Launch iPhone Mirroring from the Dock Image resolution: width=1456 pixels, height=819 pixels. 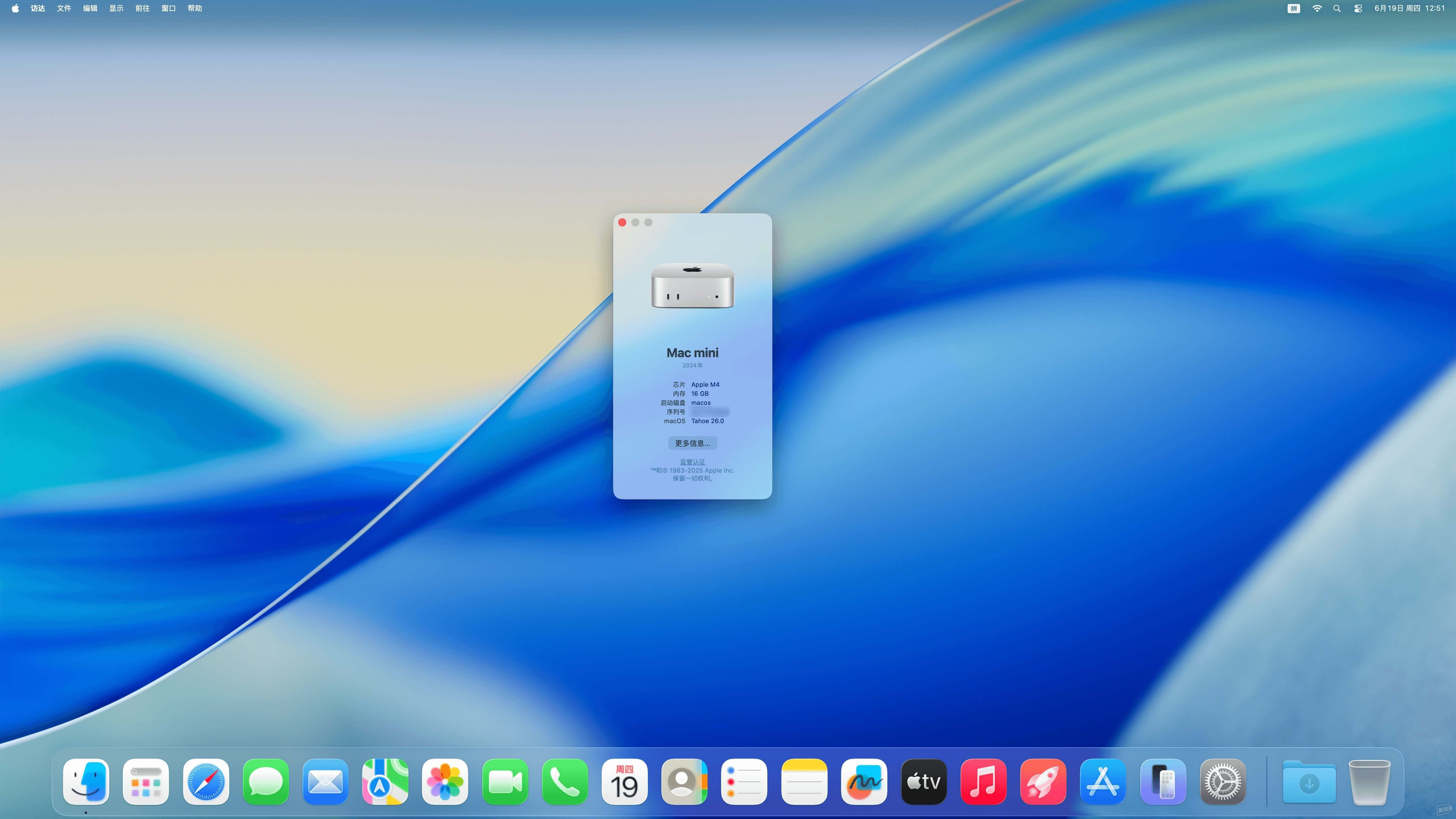click(1163, 782)
